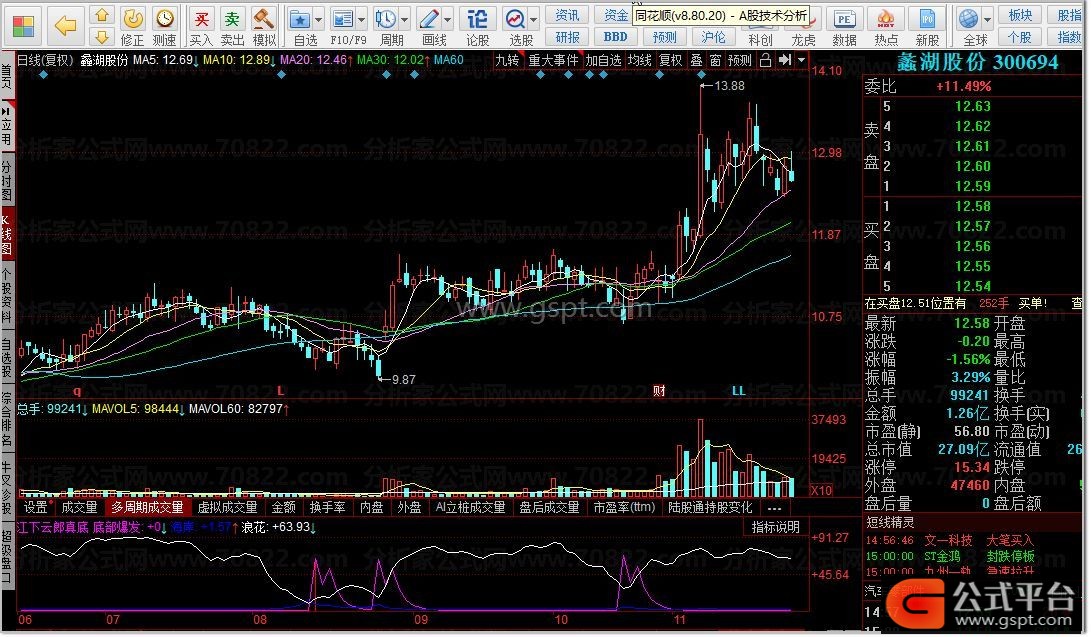Toggle 窗 multi-window mode
This screenshot has height=637, width=1091.
715,61
